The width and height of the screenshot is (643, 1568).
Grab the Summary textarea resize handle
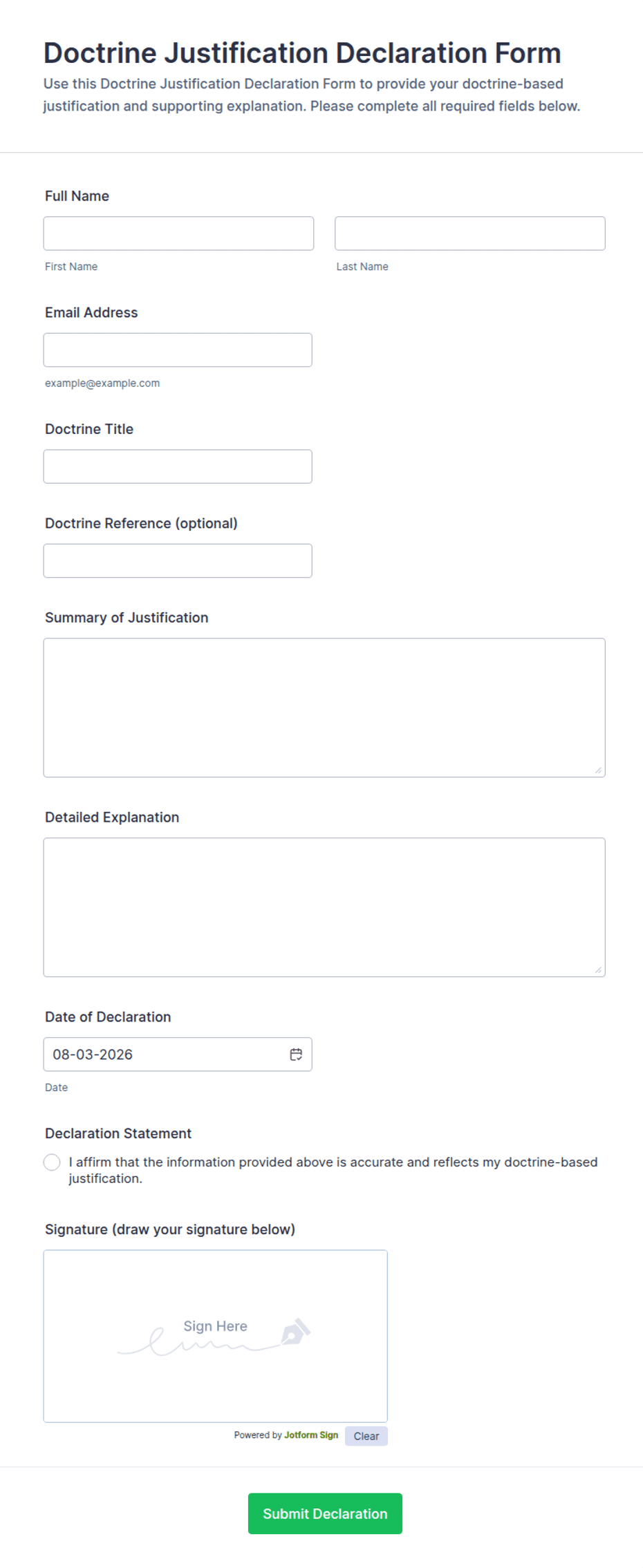(x=598, y=770)
